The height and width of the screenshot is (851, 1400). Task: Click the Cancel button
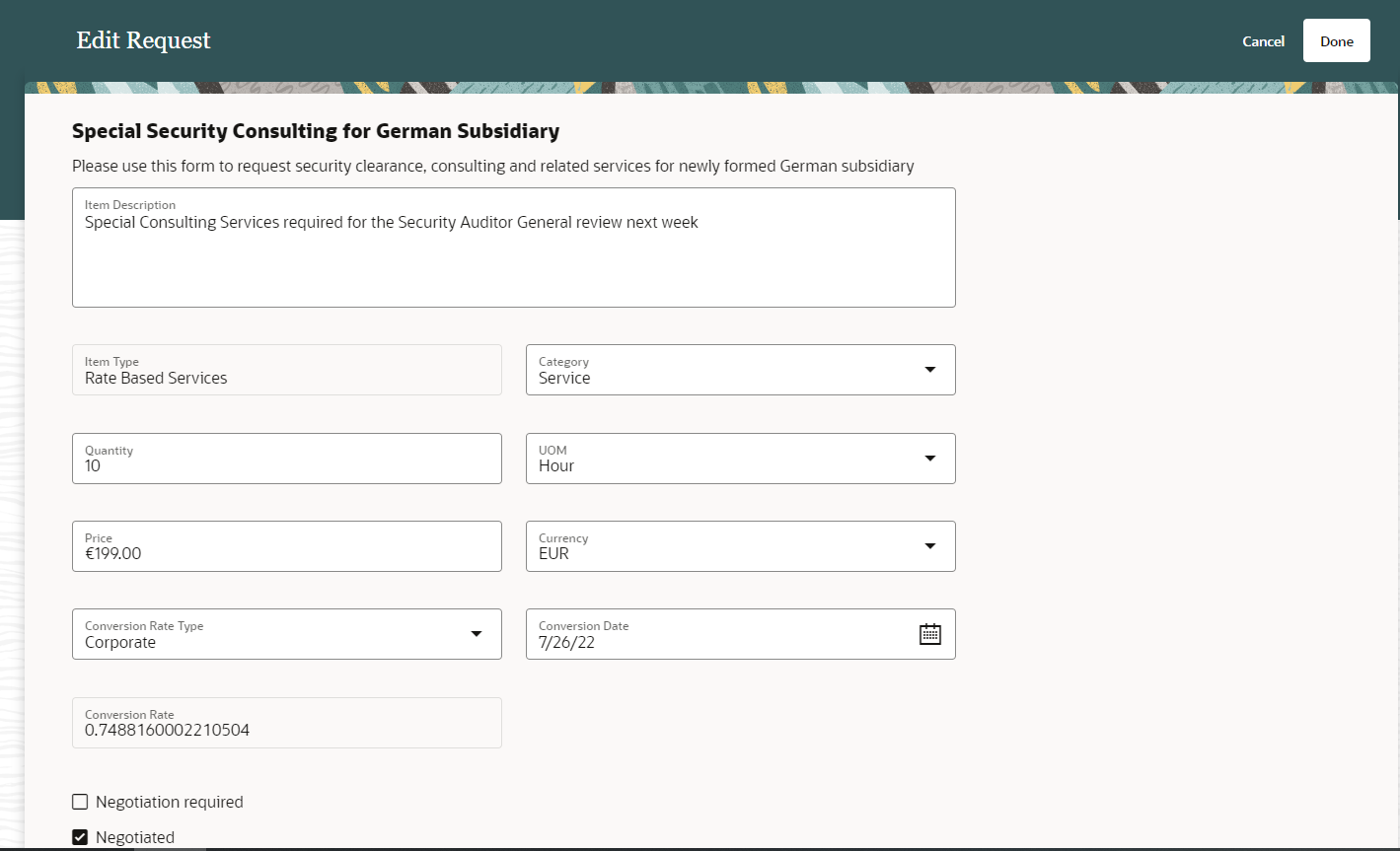click(x=1263, y=41)
